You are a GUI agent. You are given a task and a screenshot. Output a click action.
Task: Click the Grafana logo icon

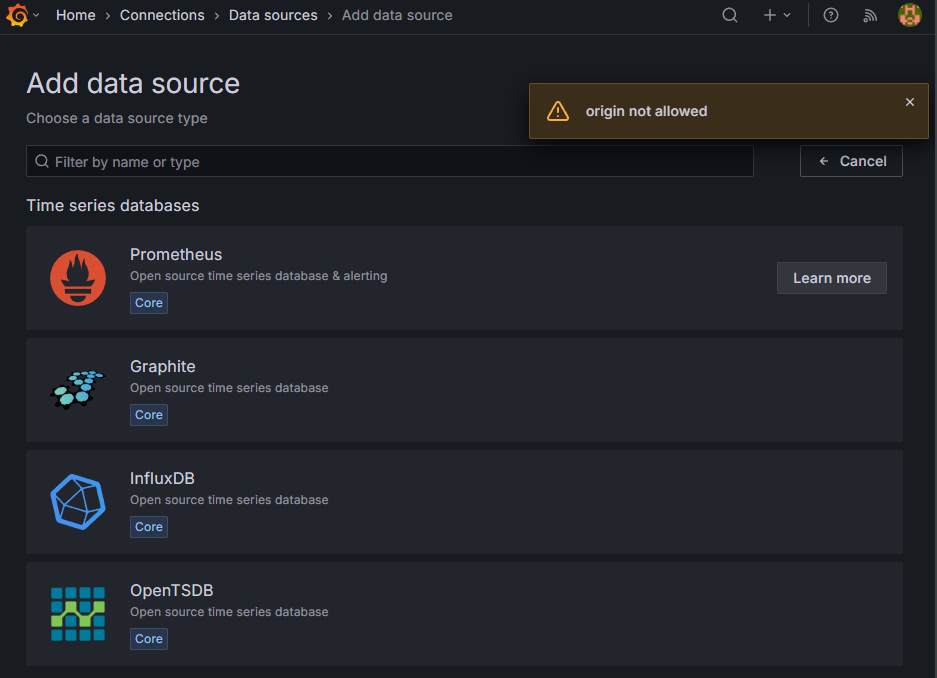coord(17,15)
